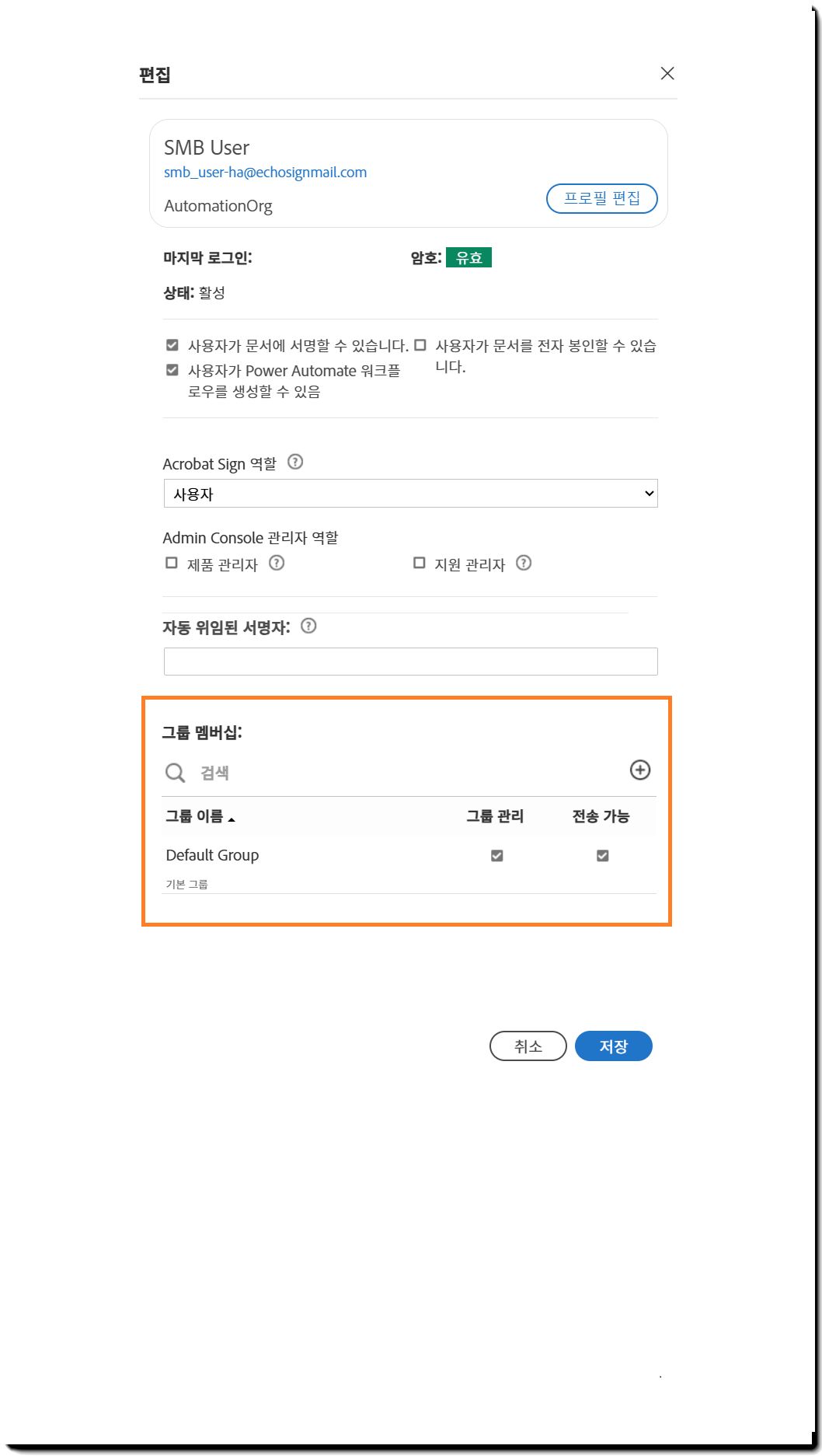Click the SMB User name heading
Screen dimensions: 822x1456
click(x=207, y=148)
